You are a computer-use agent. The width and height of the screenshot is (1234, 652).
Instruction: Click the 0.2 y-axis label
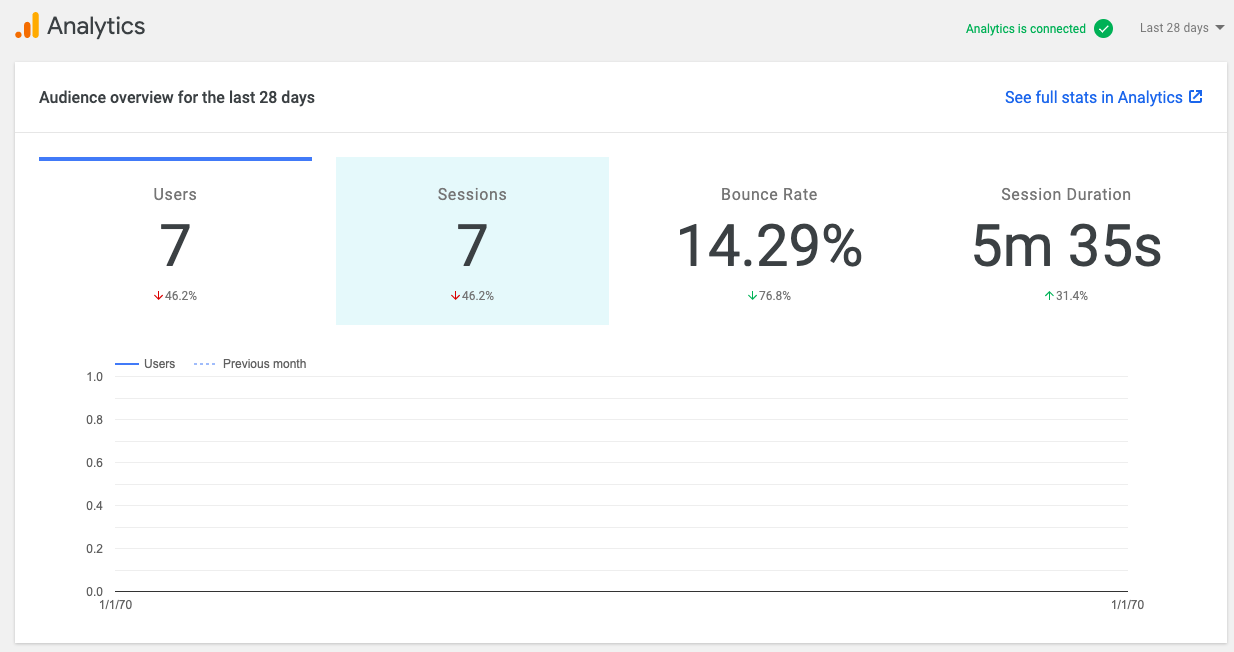[94, 549]
